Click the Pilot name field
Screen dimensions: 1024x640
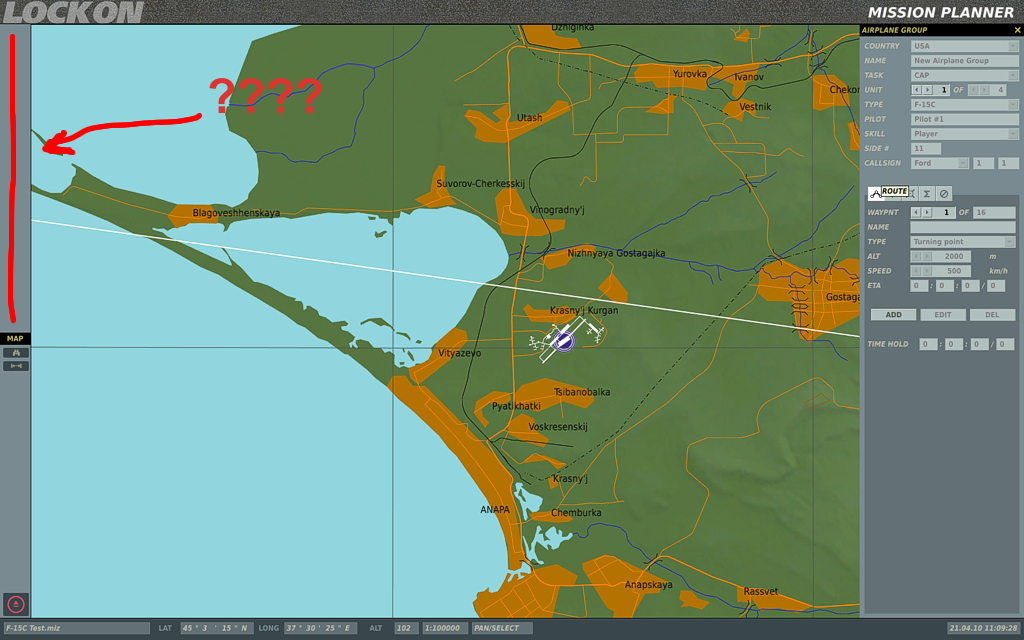(965, 120)
